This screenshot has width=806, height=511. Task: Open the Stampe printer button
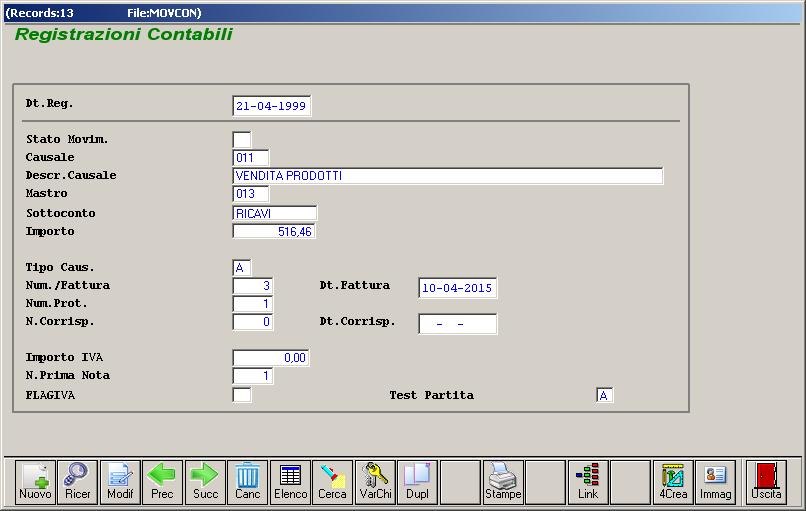(503, 481)
